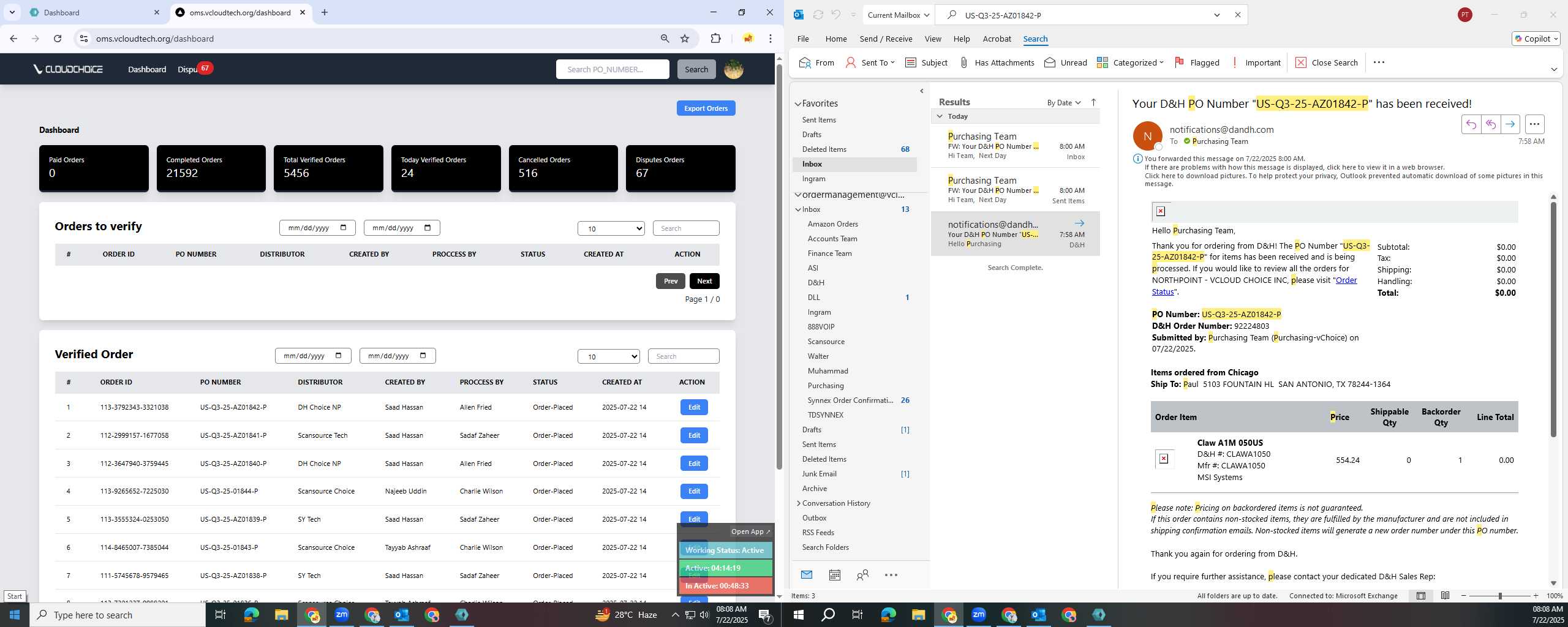
Task: Click Outlook Reply All button
Action: (1490, 124)
